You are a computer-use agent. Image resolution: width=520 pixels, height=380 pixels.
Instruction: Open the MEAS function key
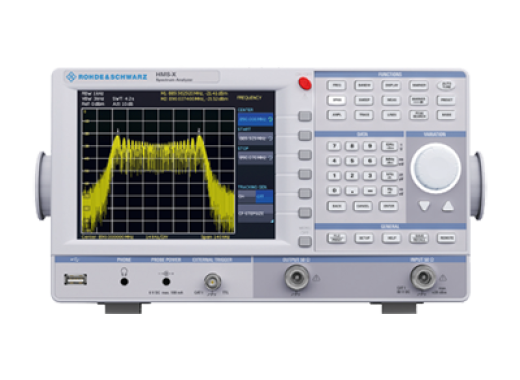click(391, 100)
